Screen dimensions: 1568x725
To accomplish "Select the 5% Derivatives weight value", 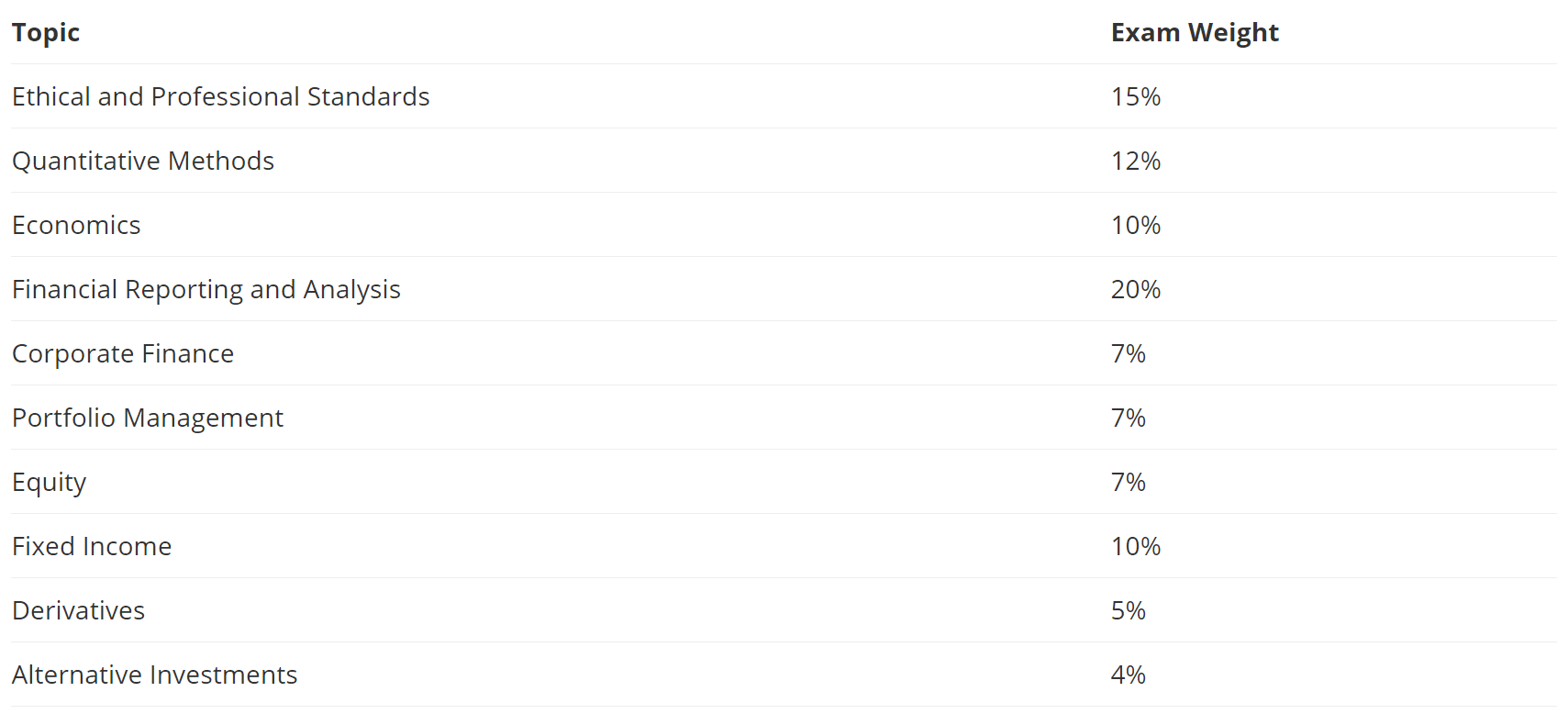I will (1128, 611).
